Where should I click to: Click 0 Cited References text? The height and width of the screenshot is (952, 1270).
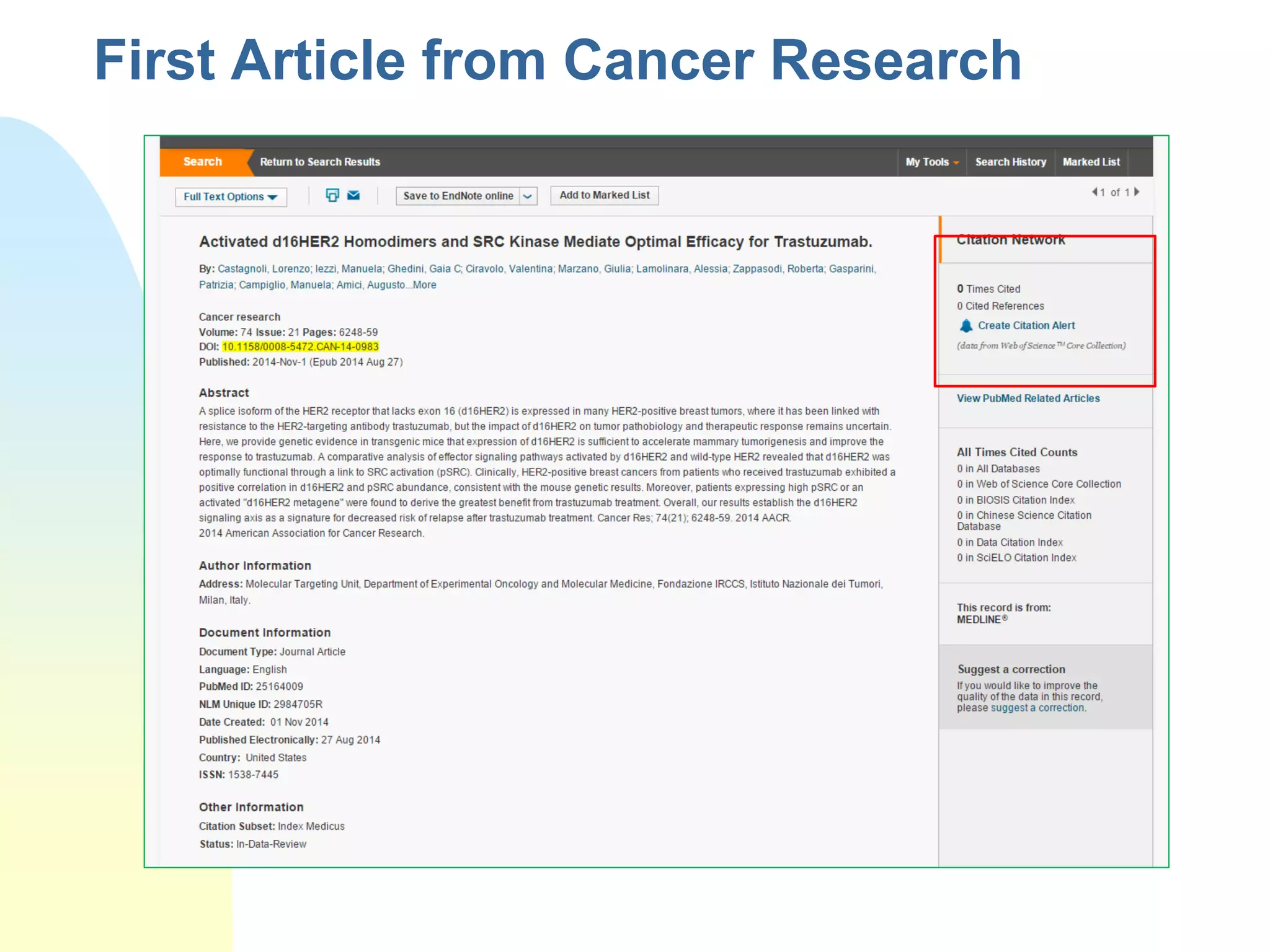1000,306
